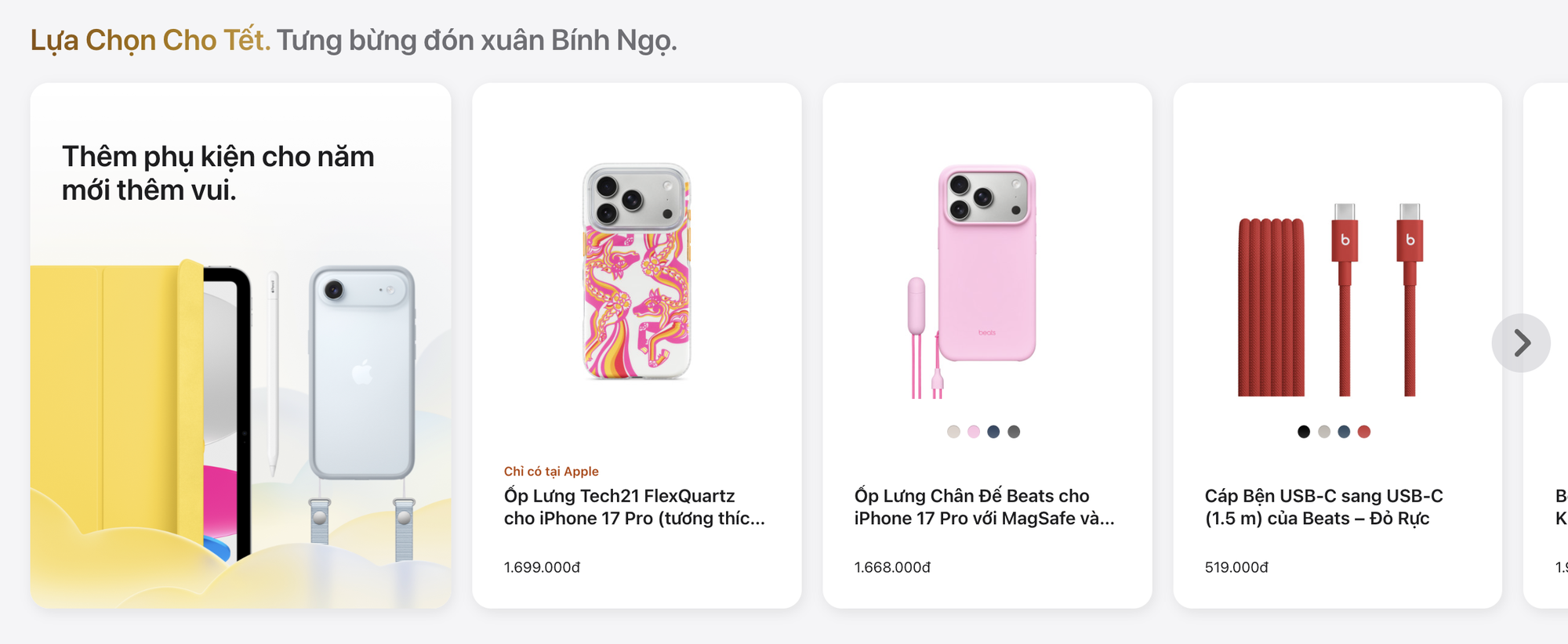Click the Thêm phụ kiện promo card
The image size is (1568, 644).
point(241,346)
